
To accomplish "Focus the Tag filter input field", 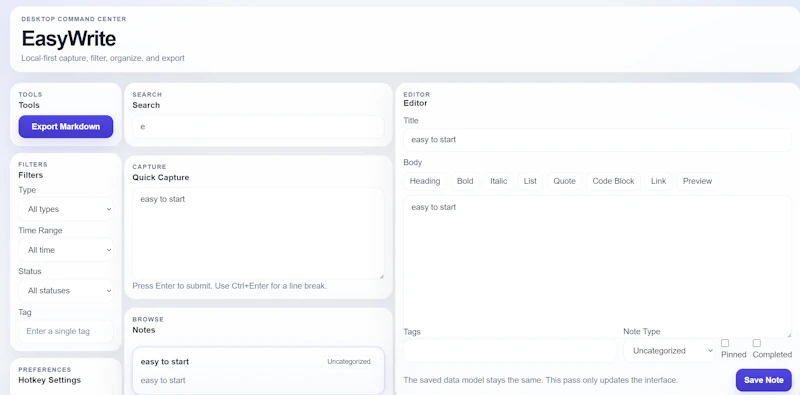I will (66, 331).
